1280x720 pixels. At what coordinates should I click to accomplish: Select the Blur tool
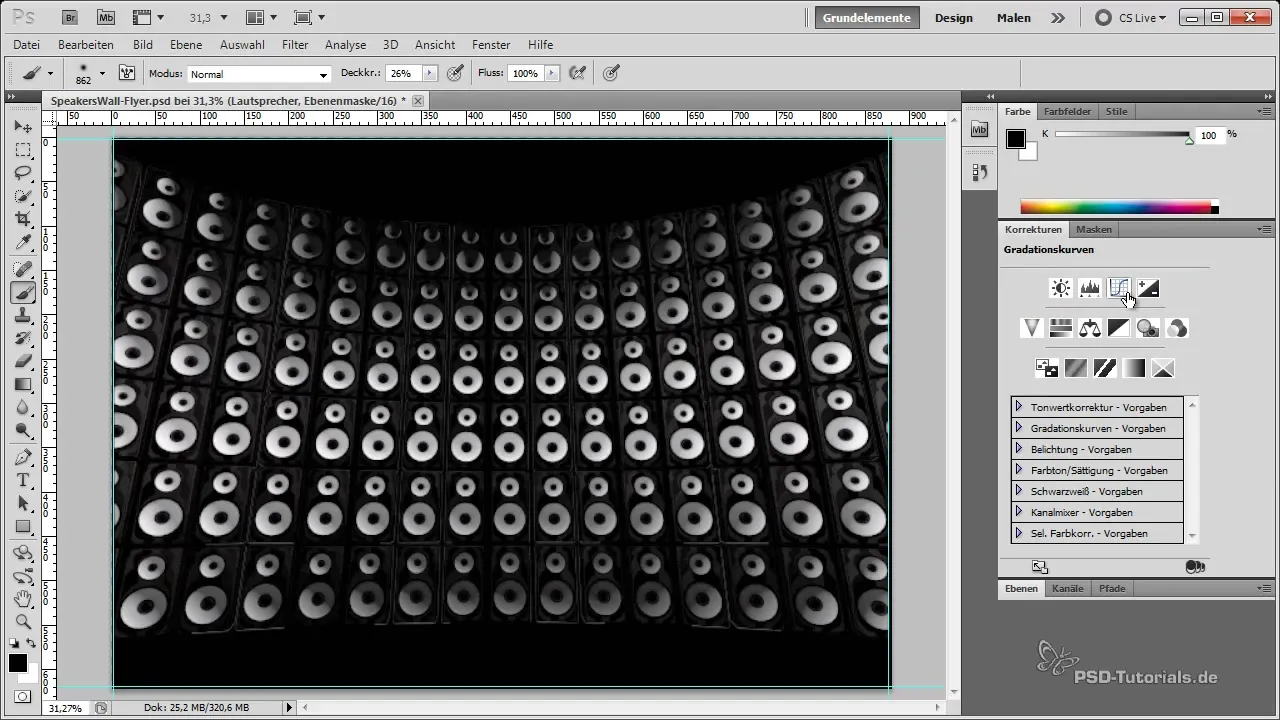[23, 407]
